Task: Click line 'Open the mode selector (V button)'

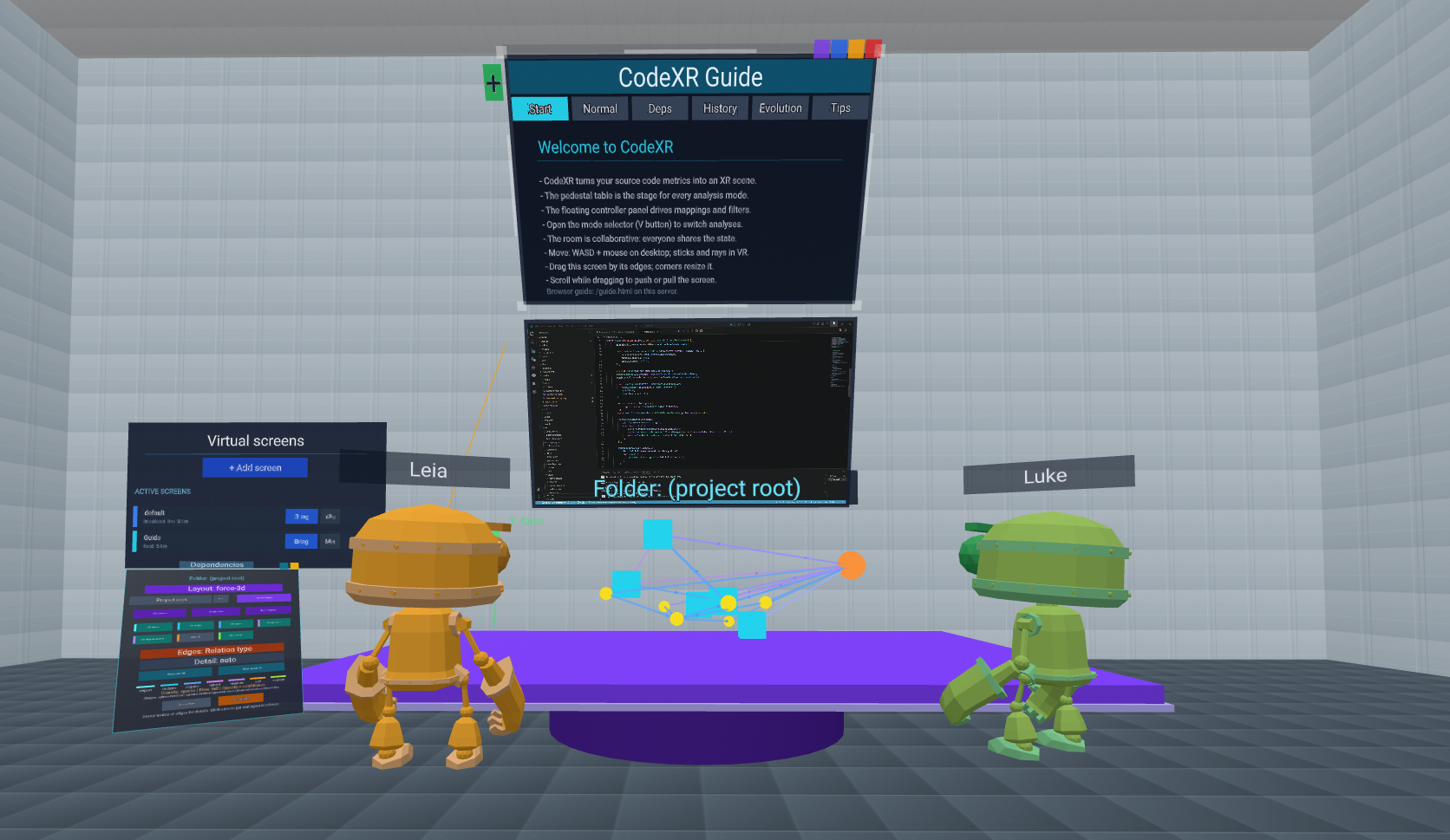Action: click(x=643, y=225)
